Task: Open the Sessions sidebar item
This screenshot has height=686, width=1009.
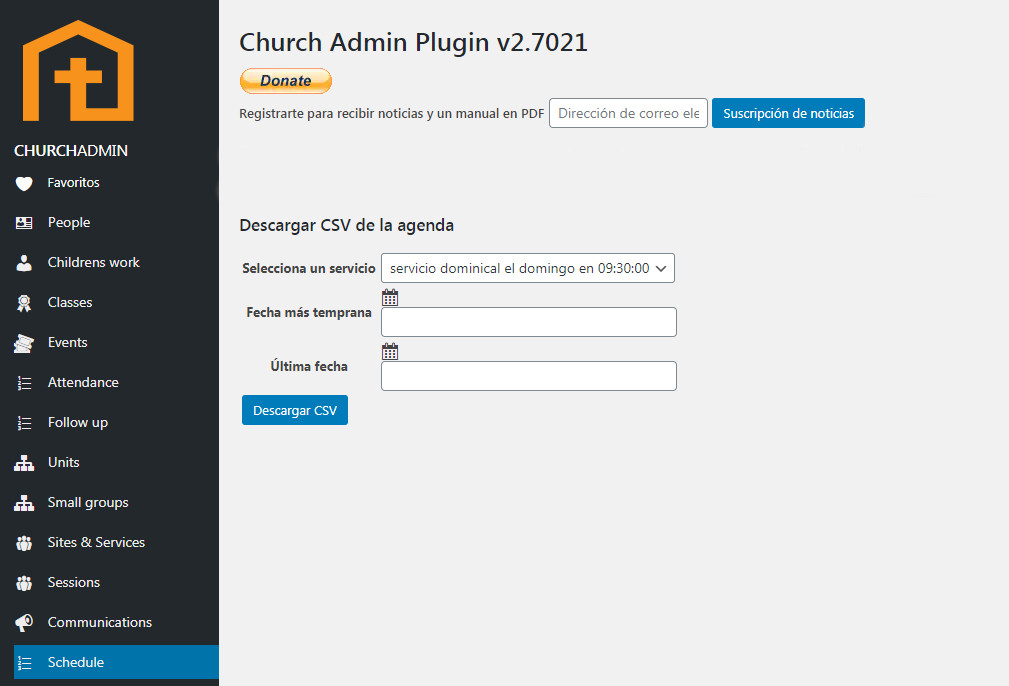Action: [x=74, y=583]
